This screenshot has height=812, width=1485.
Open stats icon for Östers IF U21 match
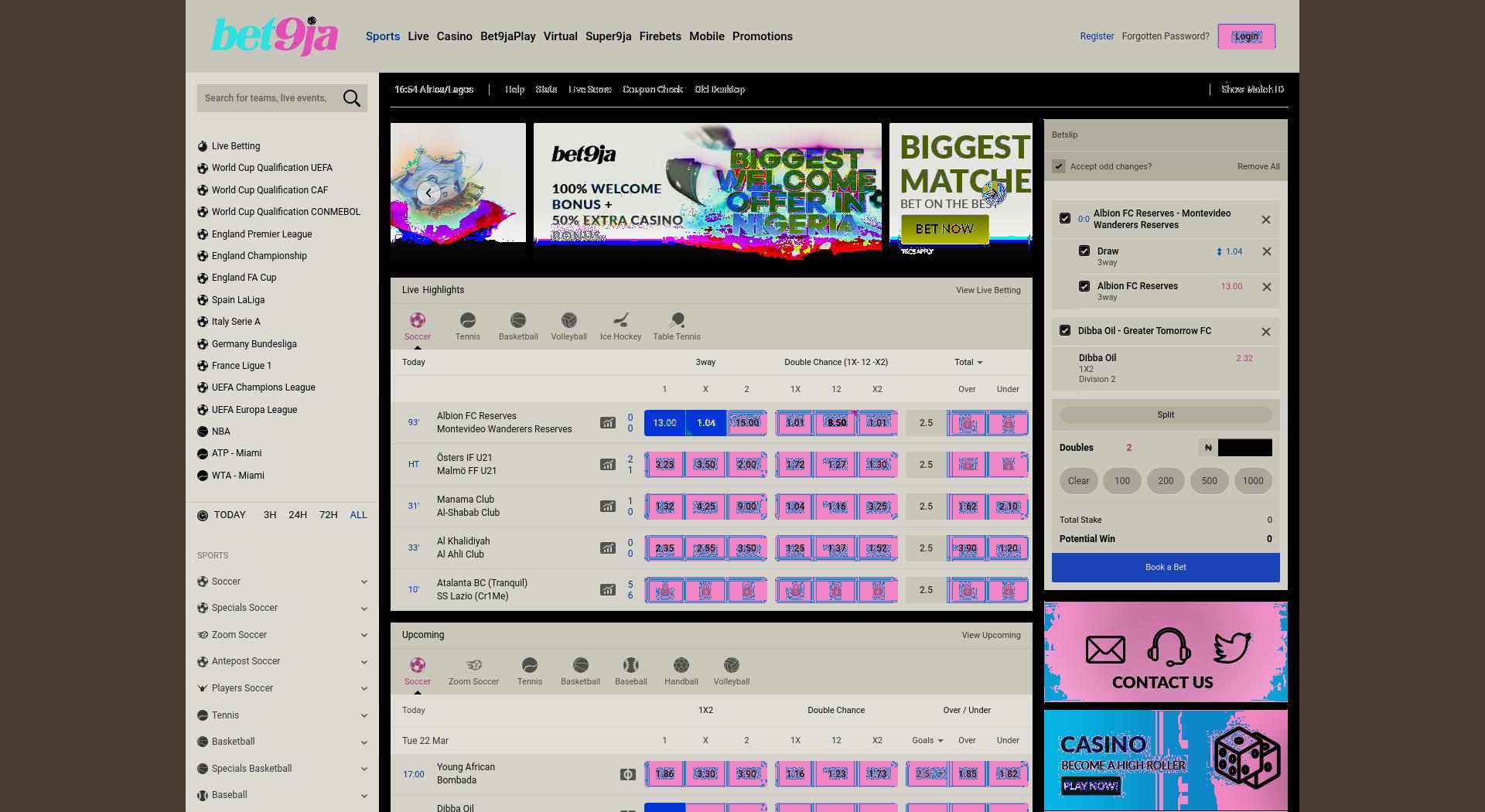pyautogui.click(x=608, y=465)
